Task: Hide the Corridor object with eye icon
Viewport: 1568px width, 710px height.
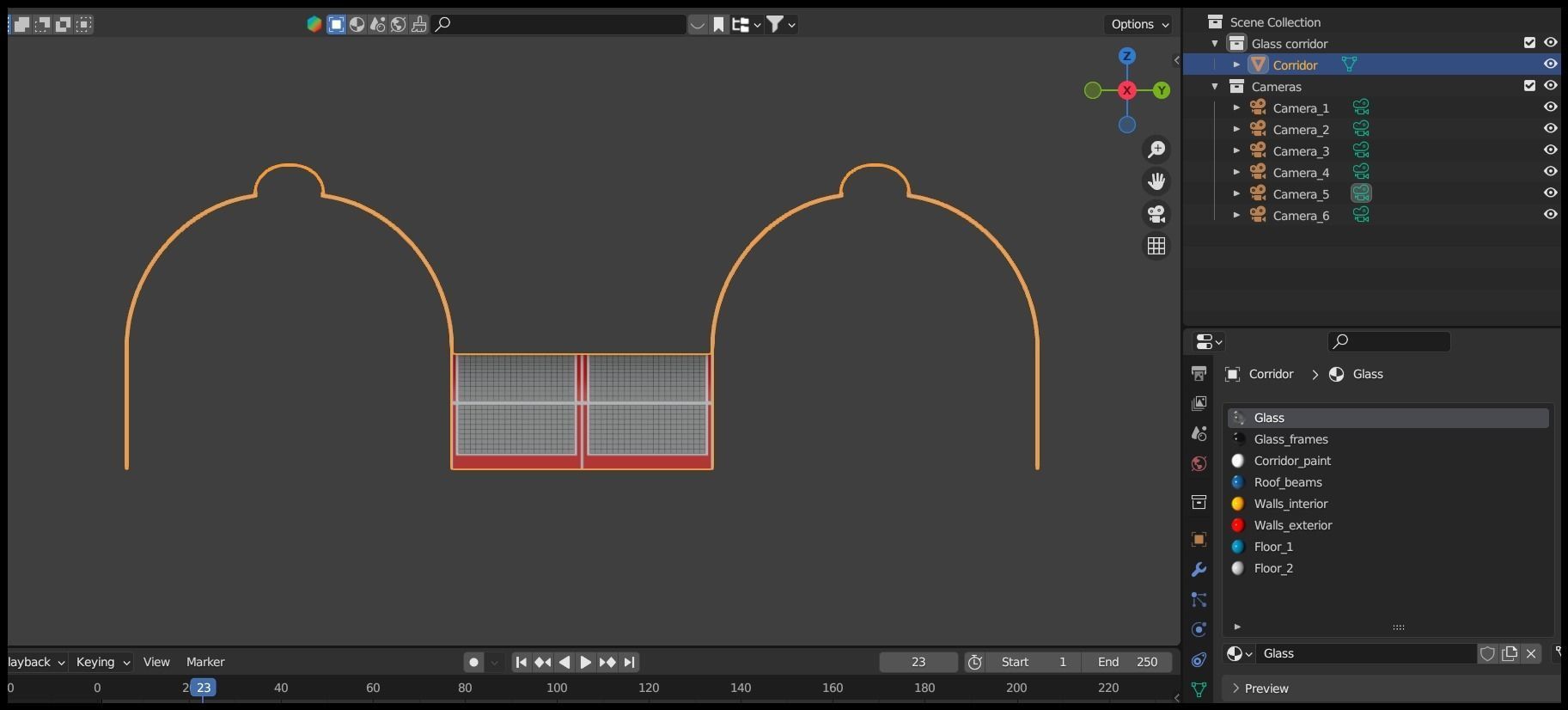Action: coord(1550,64)
